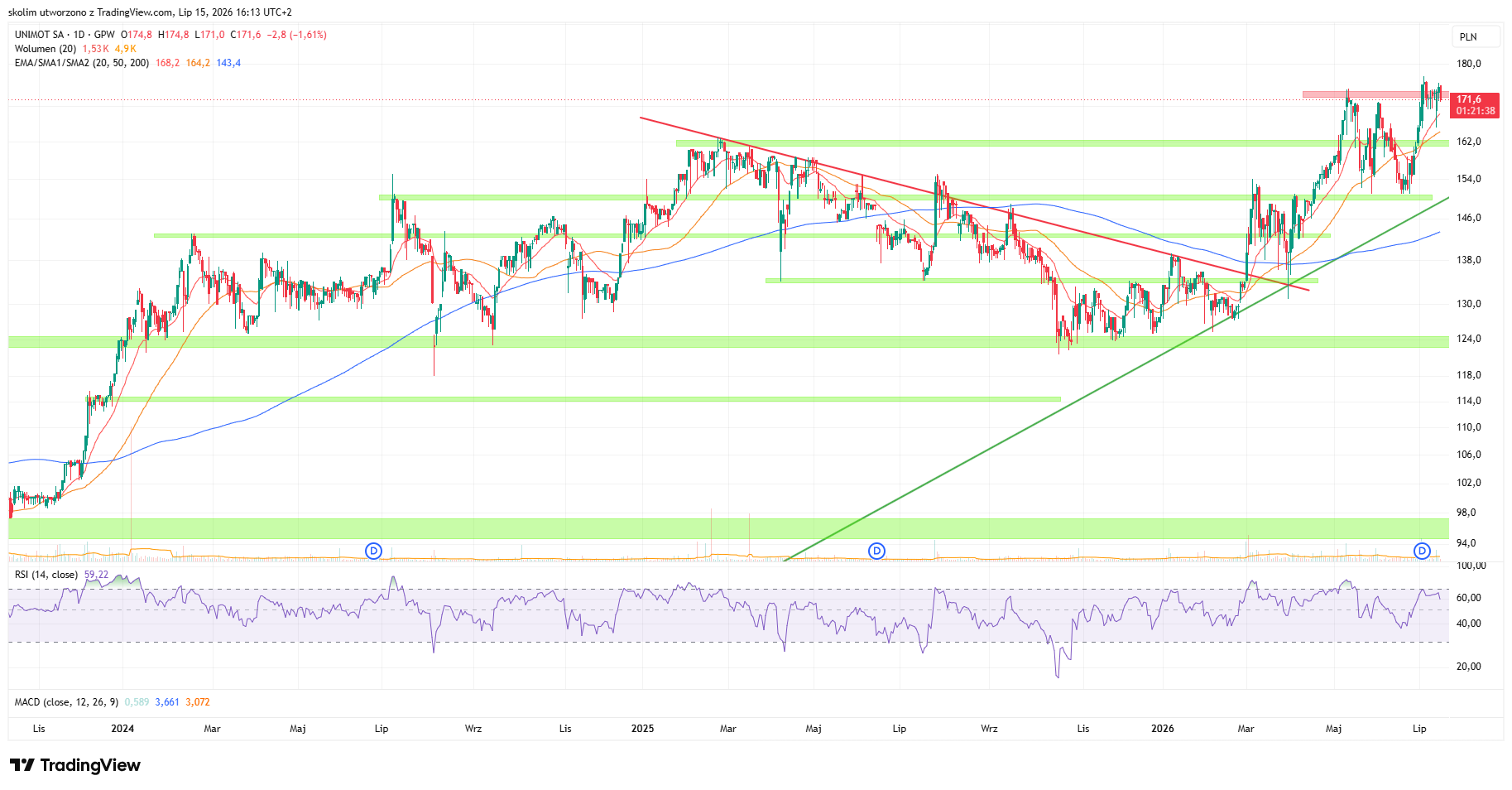Click the 180,0 price scale label
Screen dimensions: 1512x790
[x=1469, y=64]
